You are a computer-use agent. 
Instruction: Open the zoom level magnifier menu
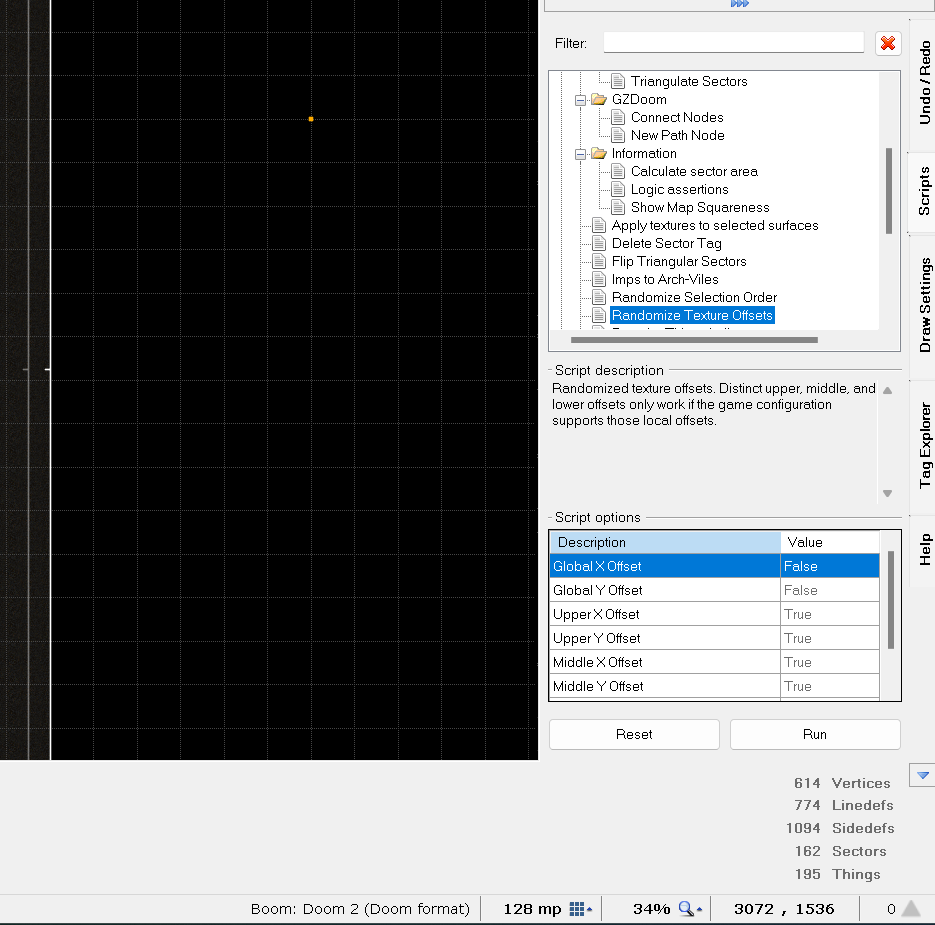tap(691, 909)
